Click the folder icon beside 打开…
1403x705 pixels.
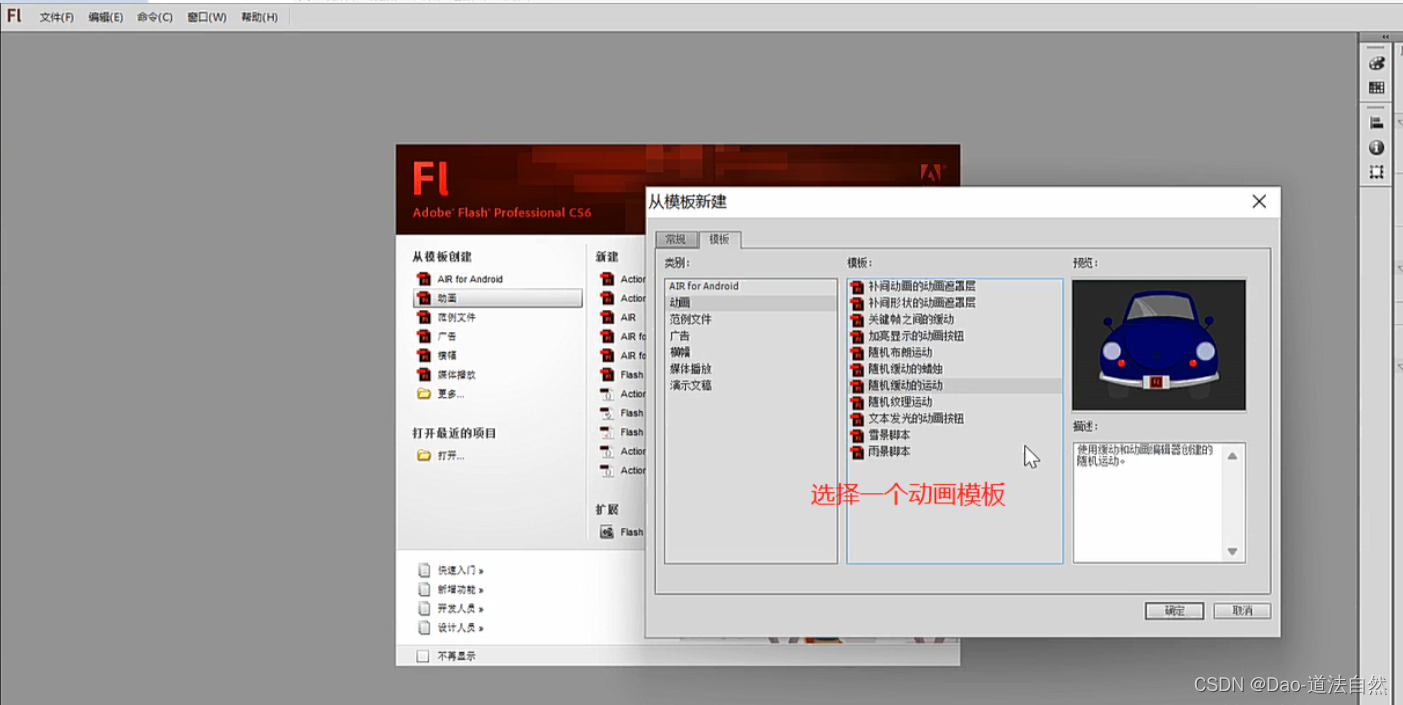(424, 455)
